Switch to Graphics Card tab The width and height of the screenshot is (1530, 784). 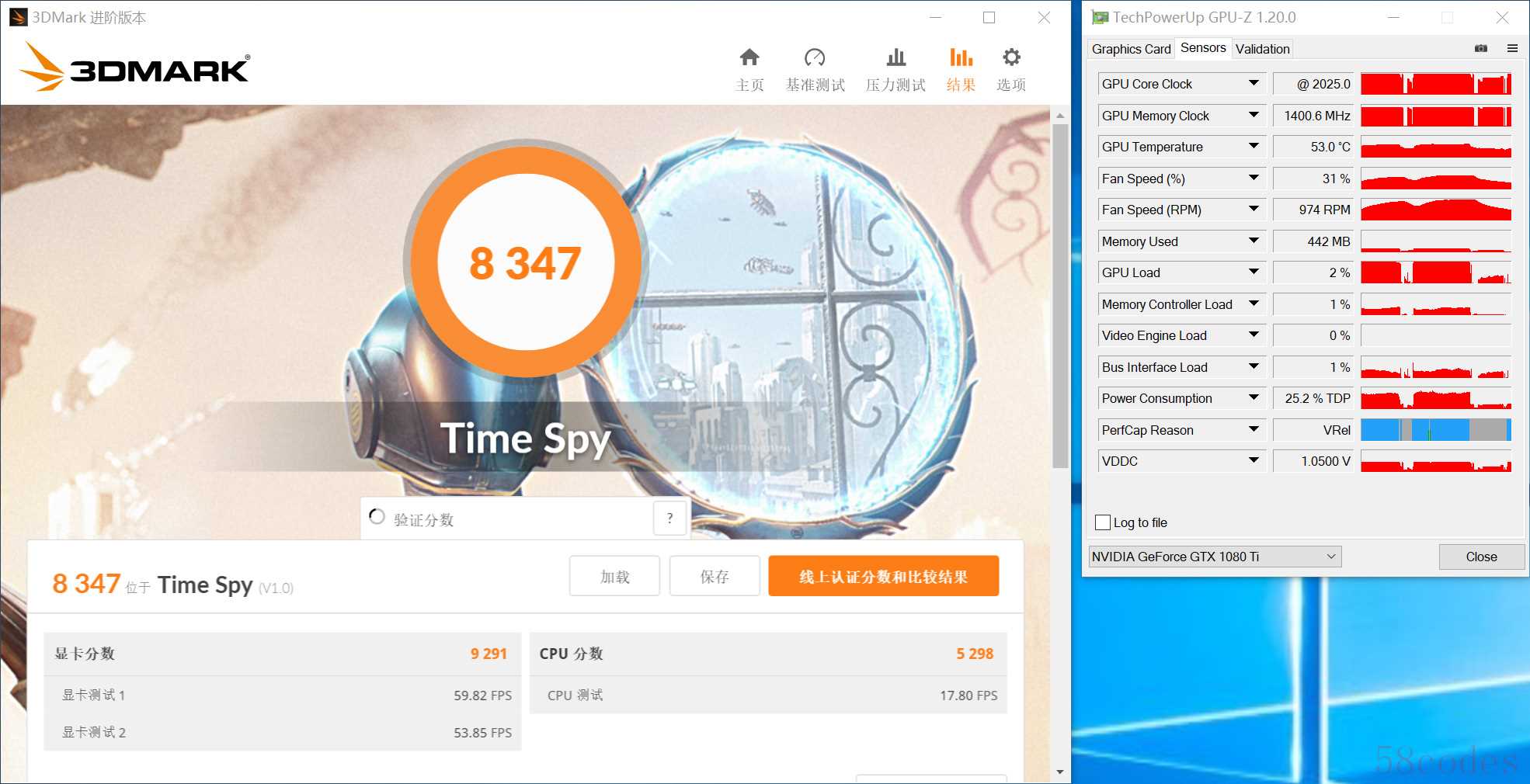pos(1131,49)
